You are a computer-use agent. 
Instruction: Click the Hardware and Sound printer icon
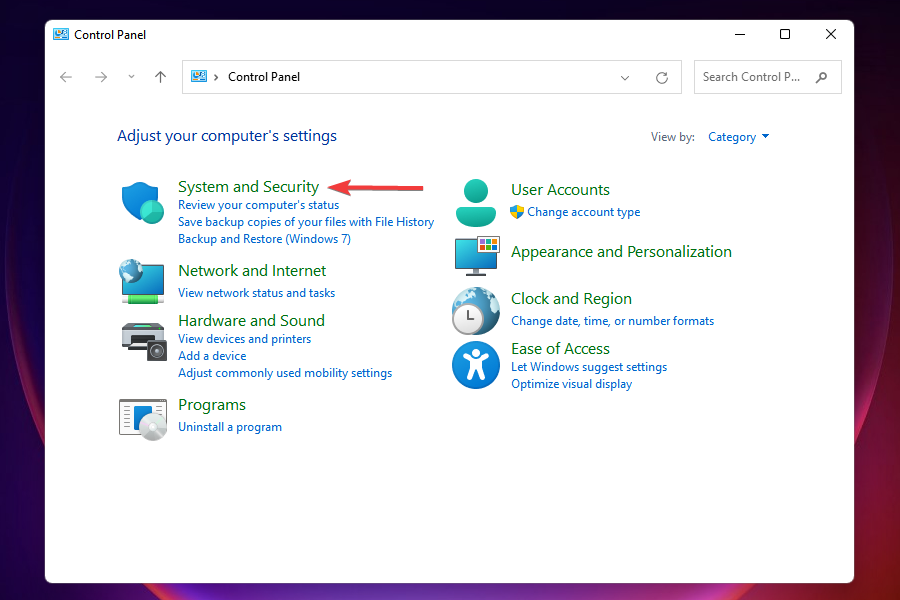pyautogui.click(x=143, y=341)
